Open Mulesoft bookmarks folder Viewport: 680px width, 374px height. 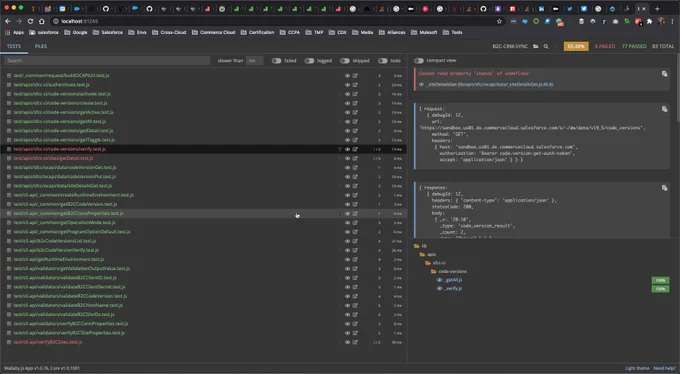coord(424,32)
